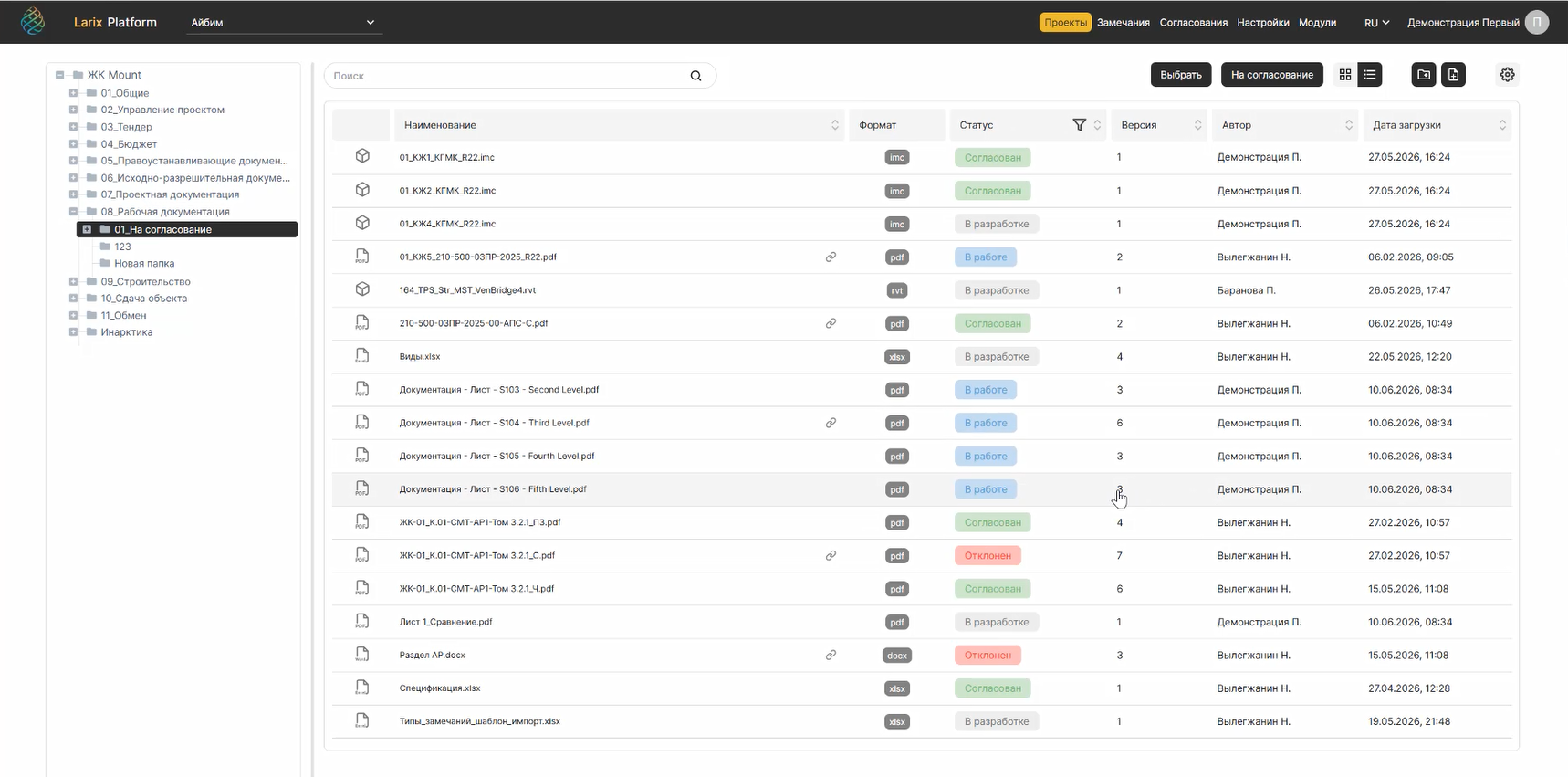Open the RU language dropdown
Screen dimensions: 1568x777
tap(1376, 23)
